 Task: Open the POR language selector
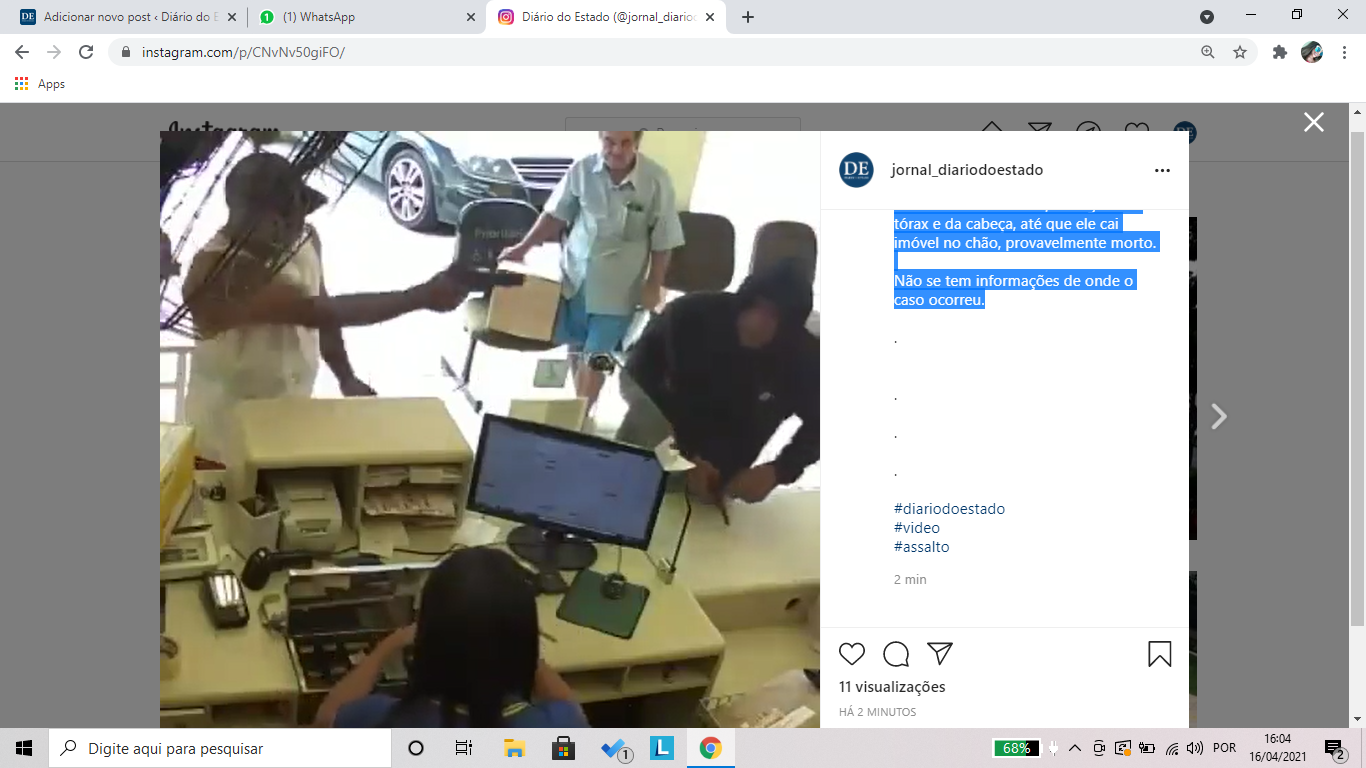[1224, 748]
